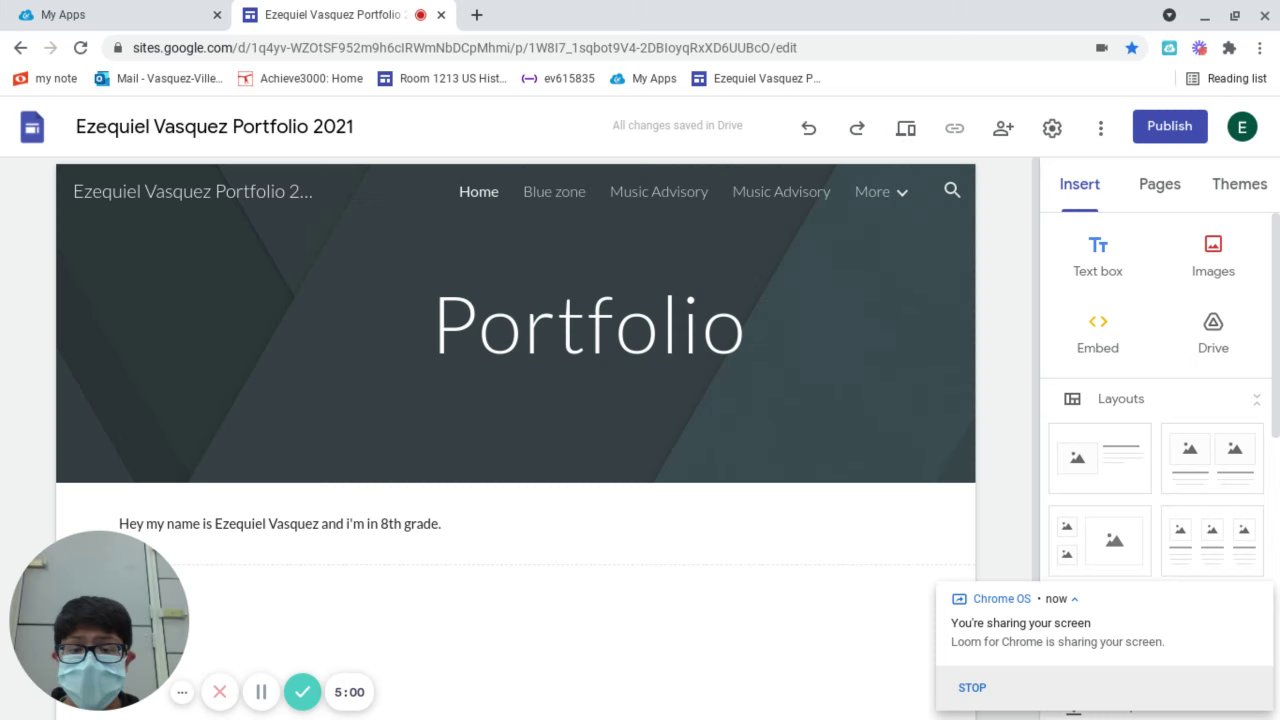Insert a Text box
This screenshot has height=720, width=1280.
pos(1098,256)
